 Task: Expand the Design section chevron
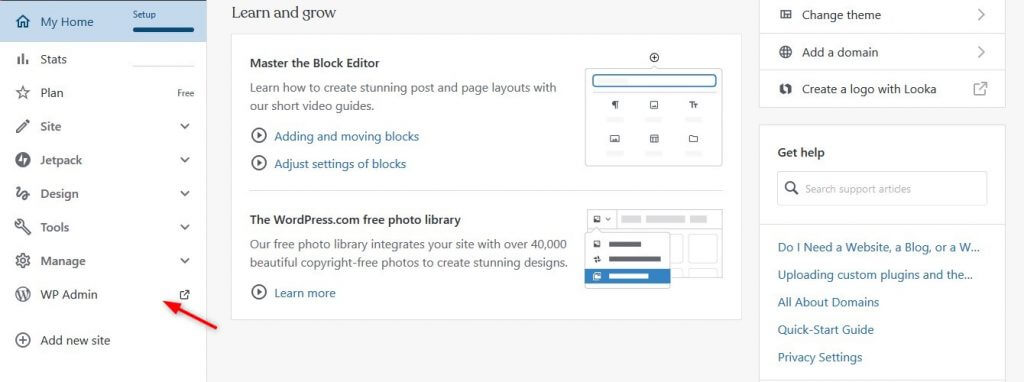pos(185,193)
